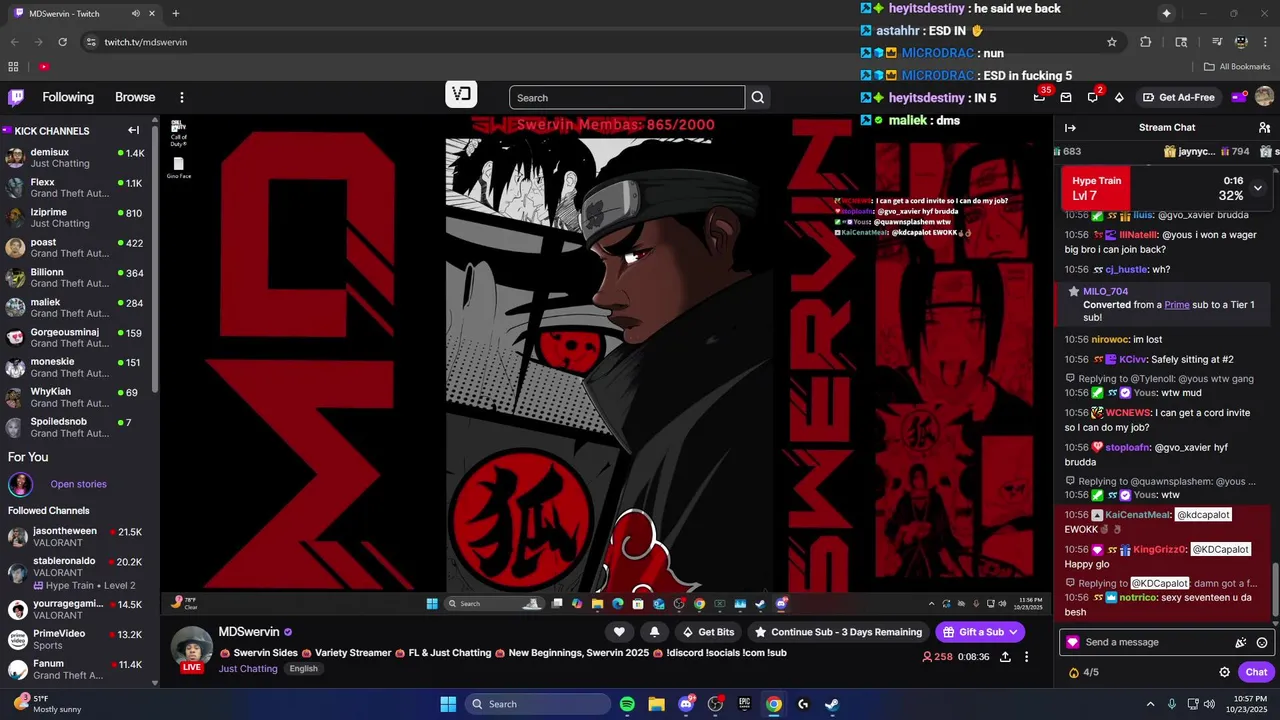Click the left sidebar scrollbar
The image size is (1280, 720).
[x=154, y=260]
